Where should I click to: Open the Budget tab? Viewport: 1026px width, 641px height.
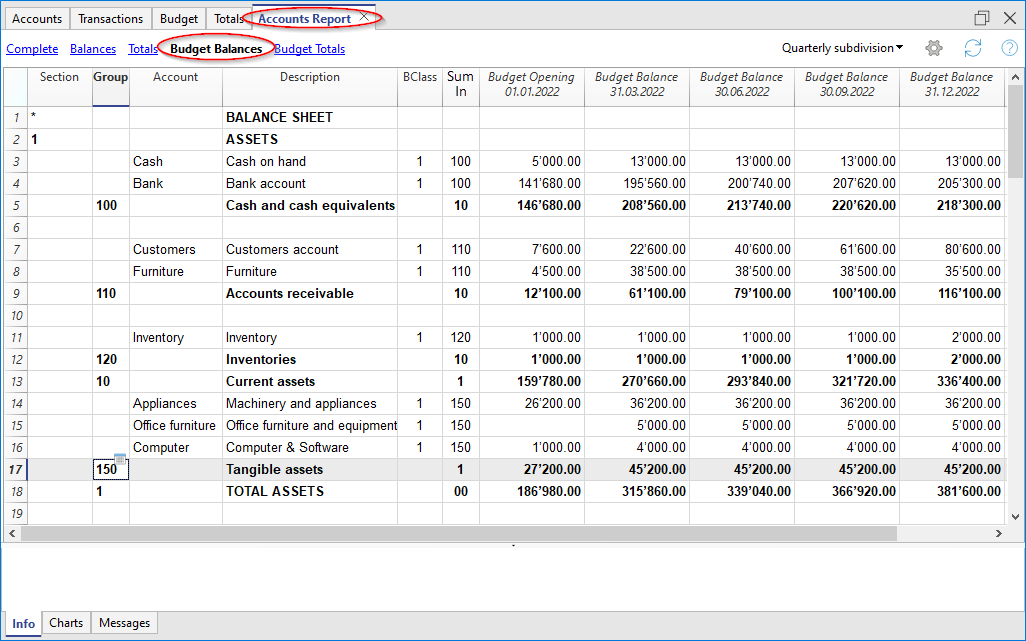coord(179,19)
